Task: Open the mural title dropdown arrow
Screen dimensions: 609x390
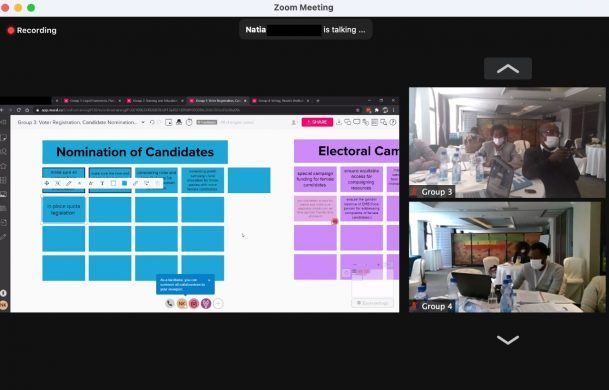Action: pyautogui.click(x=143, y=122)
